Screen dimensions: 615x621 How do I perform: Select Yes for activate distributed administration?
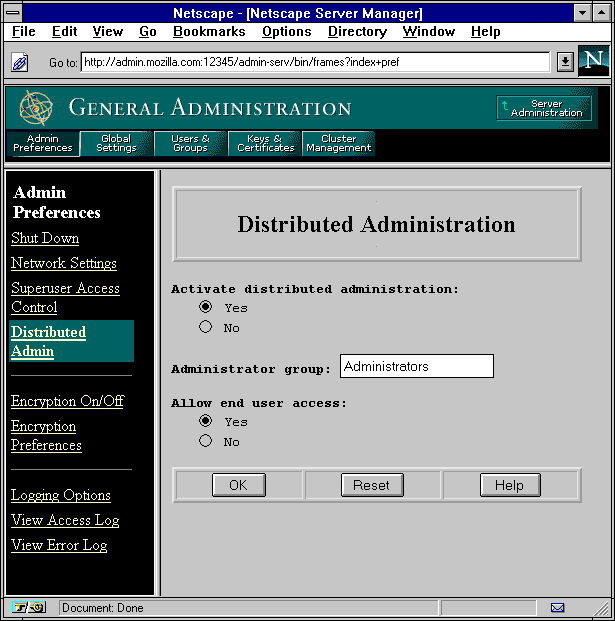tap(206, 307)
